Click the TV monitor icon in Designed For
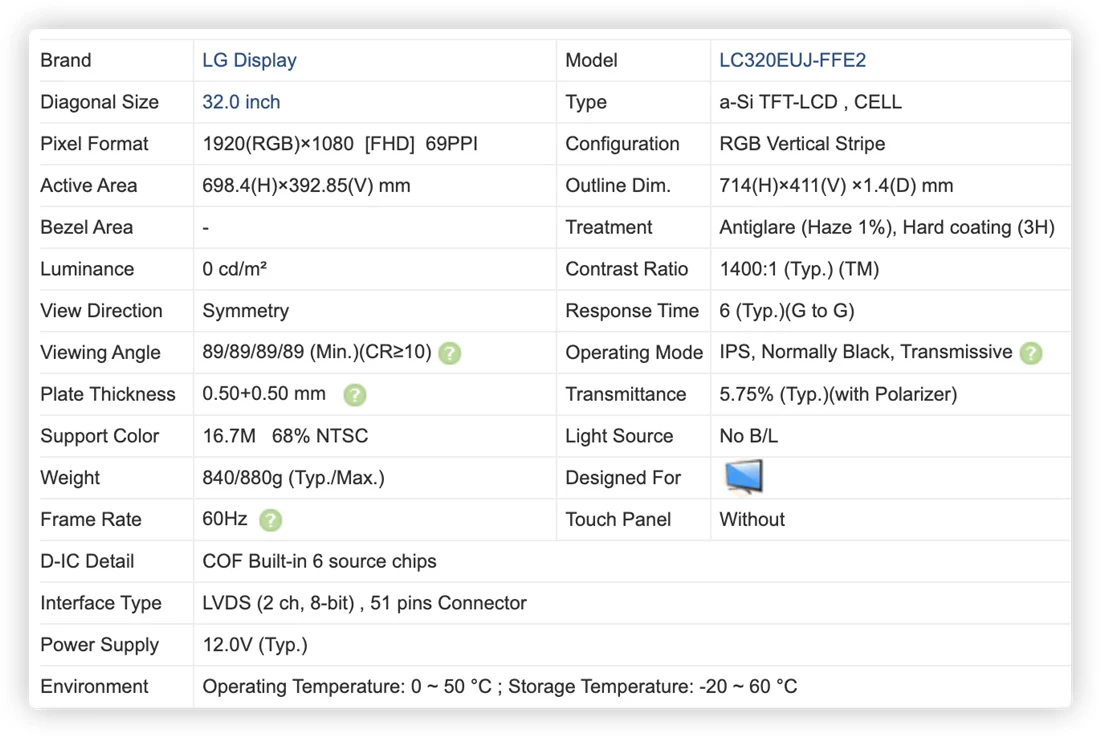The width and height of the screenshot is (1100, 737). click(744, 477)
